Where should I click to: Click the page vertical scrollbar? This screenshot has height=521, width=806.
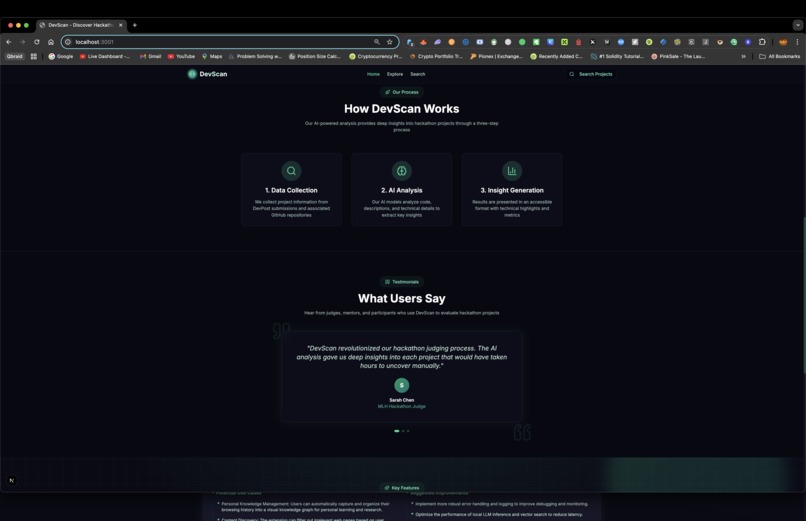[803, 295]
